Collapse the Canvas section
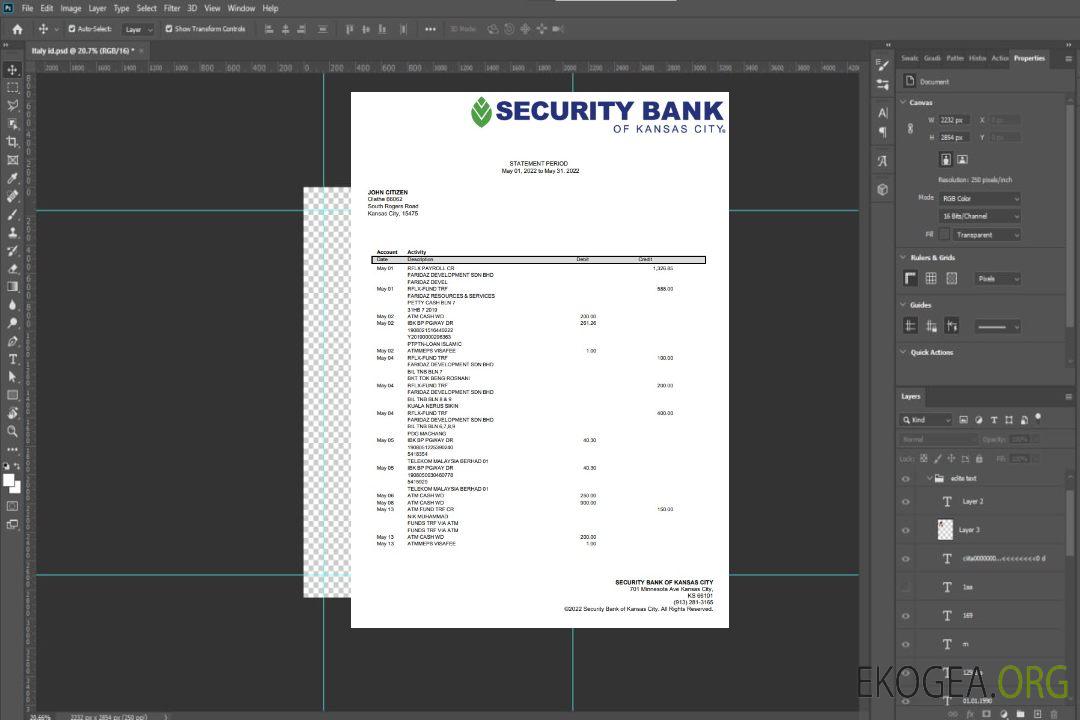This screenshot has height=720, width=1080. pos(904,102)
